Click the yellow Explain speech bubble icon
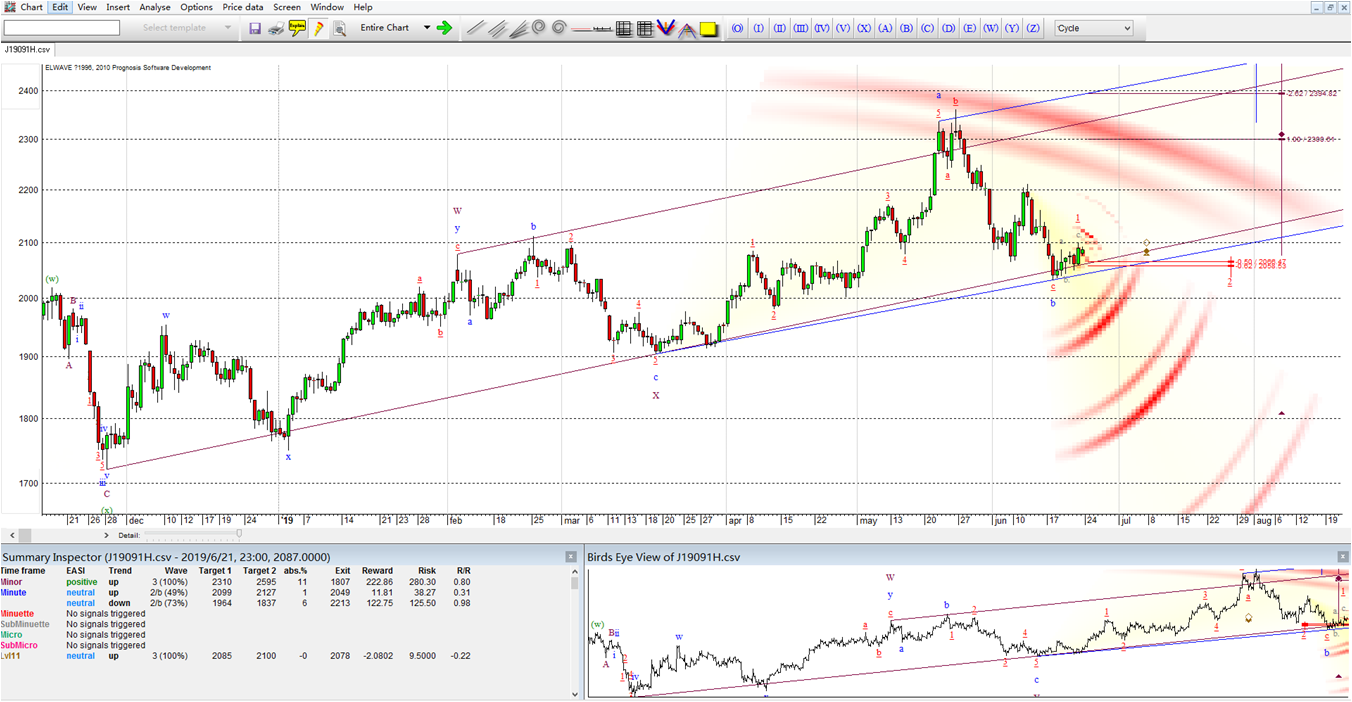The height and width of the screenshot is (702, 1352). point(297,29)
